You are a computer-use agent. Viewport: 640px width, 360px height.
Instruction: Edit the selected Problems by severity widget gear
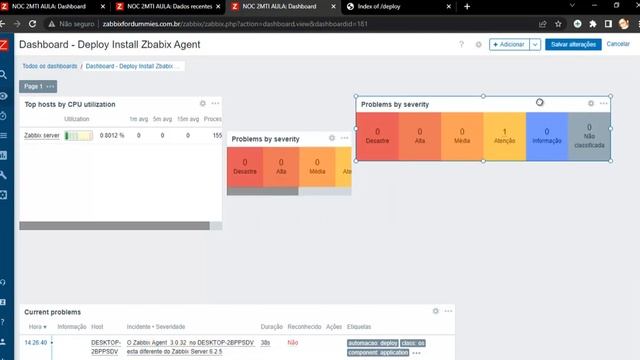pos(591,103)
